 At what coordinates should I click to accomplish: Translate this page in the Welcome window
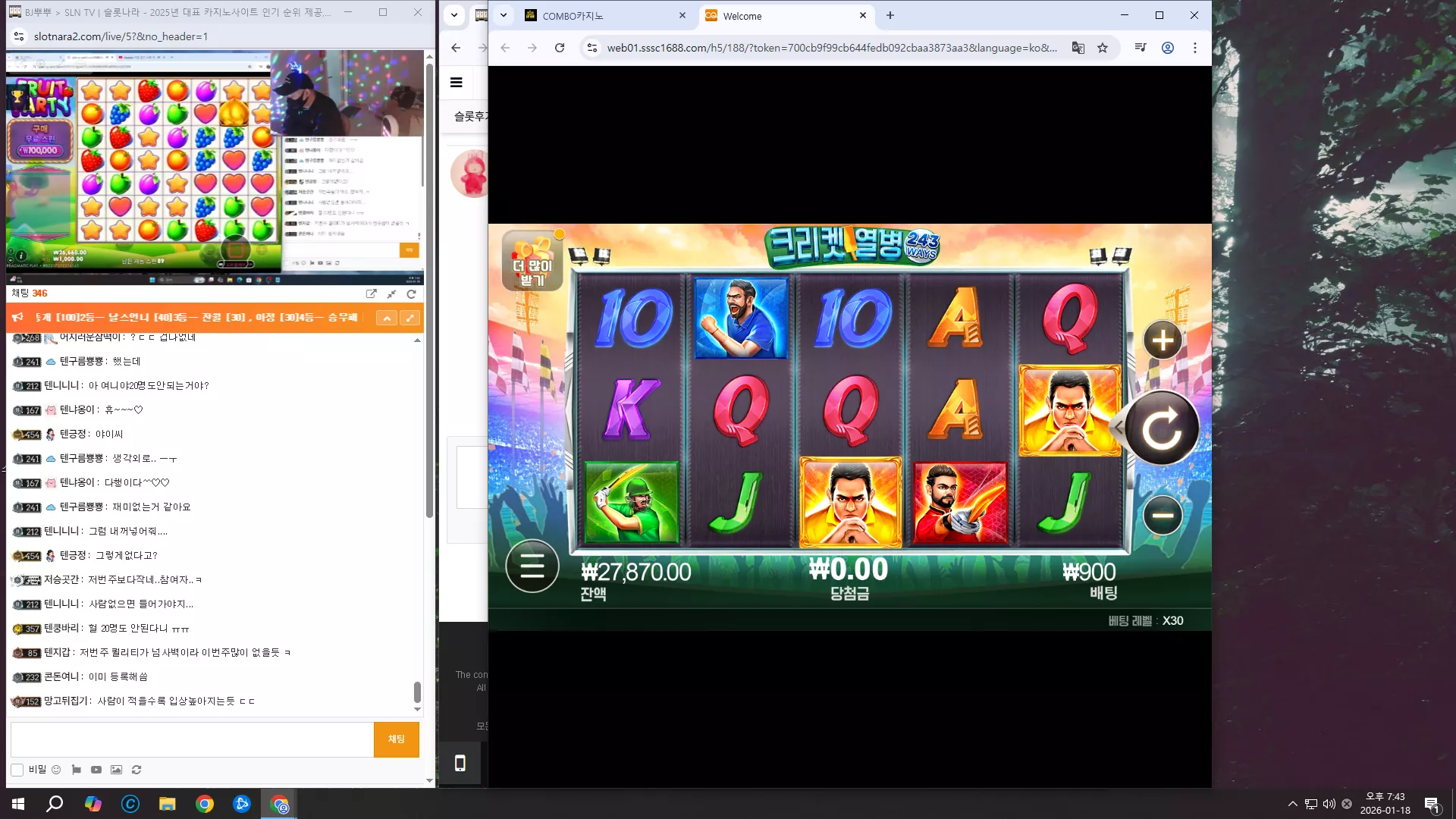tap(1078, 48)
